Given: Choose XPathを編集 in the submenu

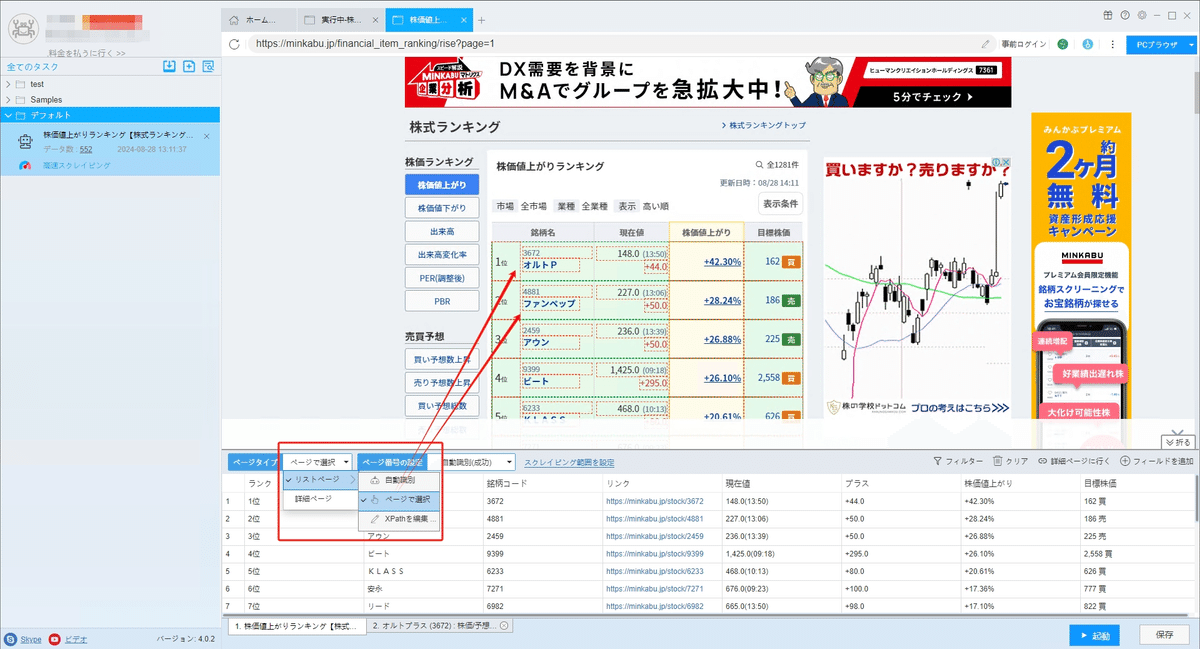Looking at the screenshot, I should [399, 519].
